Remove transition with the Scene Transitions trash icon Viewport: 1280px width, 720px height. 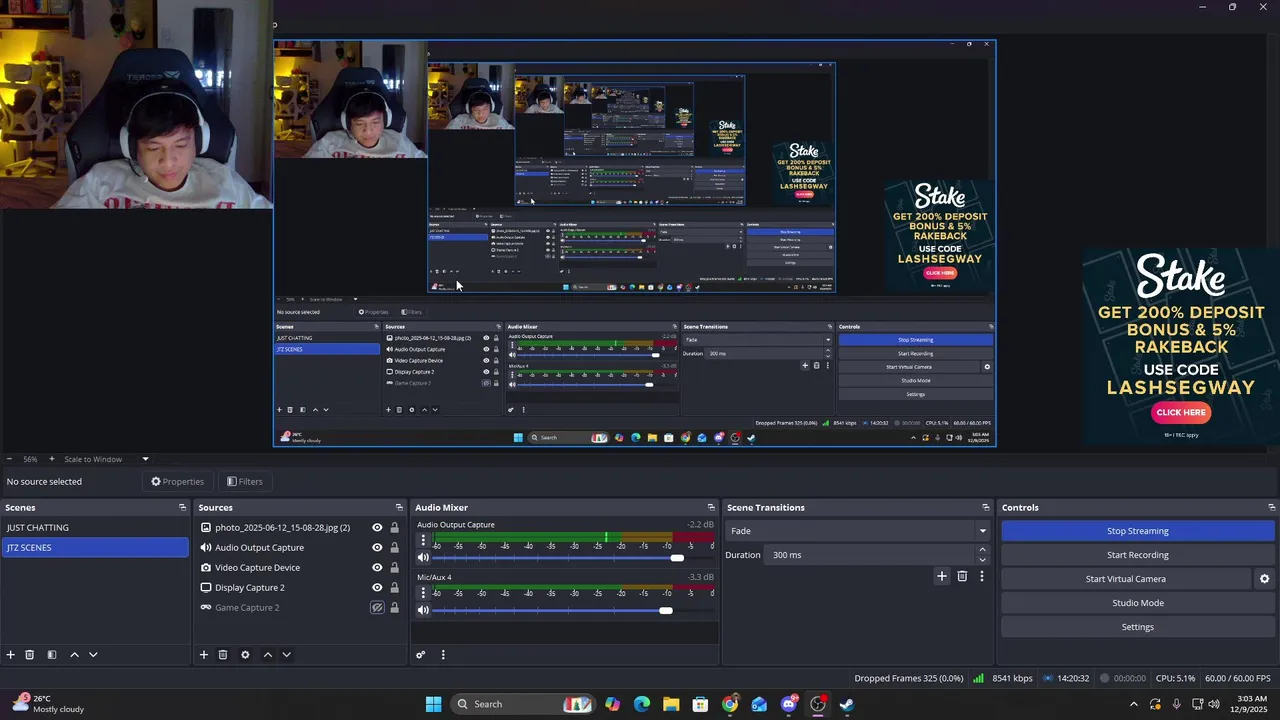962,576
